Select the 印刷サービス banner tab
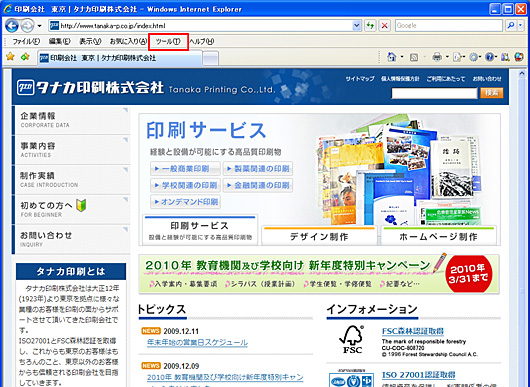Viewport: 530px width, 387px height. [x=200, y=231]
